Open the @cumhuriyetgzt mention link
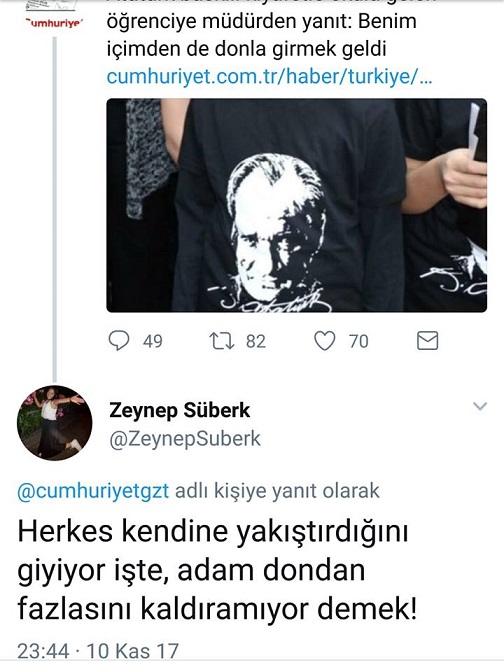The height and width of the screenshot is (672, 504). pyautogui.click(x=93, y=491)
